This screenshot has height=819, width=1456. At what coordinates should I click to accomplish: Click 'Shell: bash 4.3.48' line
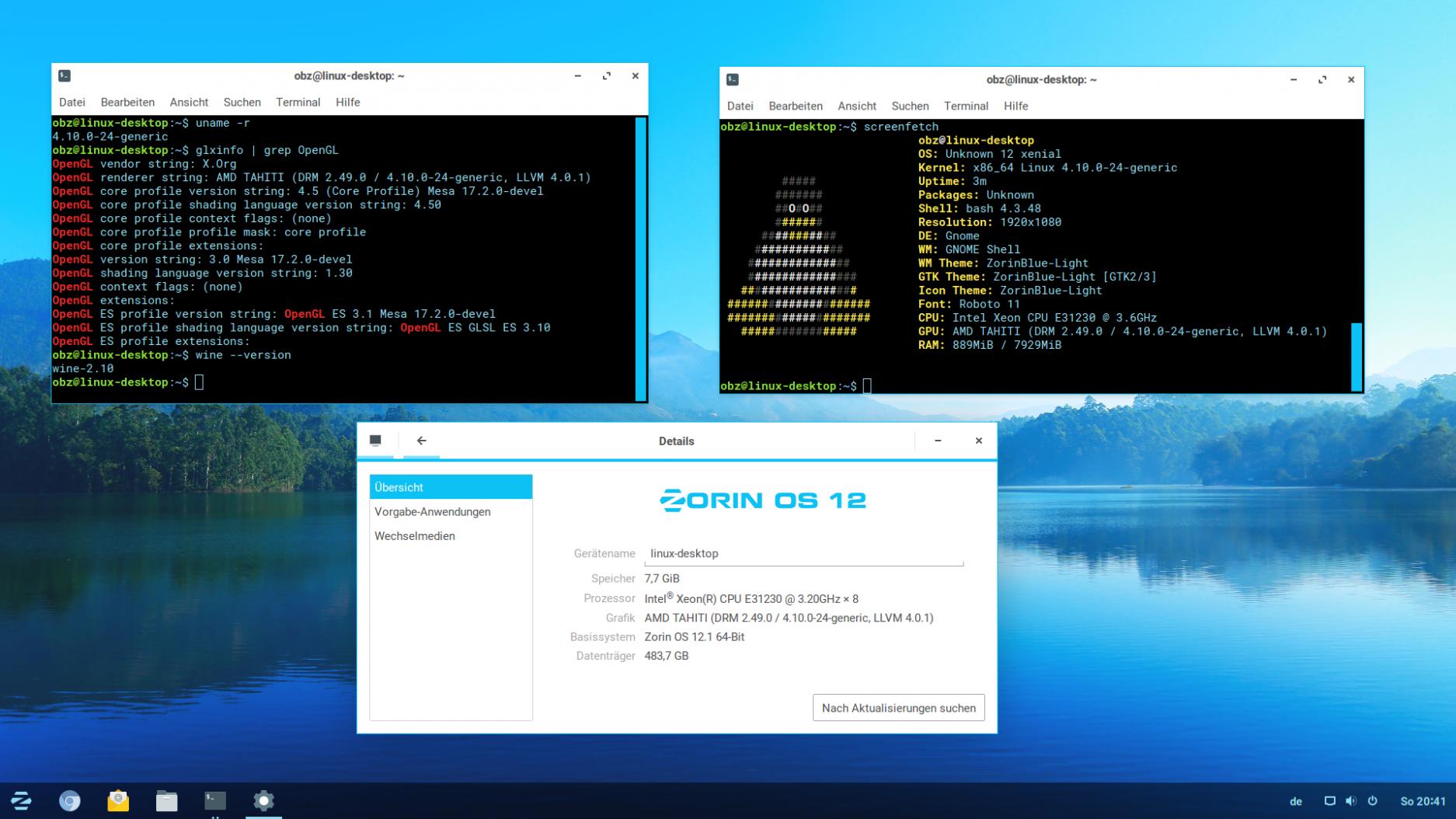(980, 208)
